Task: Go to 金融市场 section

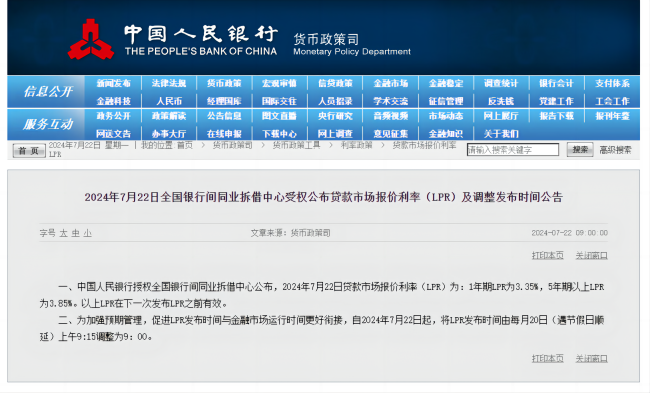Action: point(390,83)
